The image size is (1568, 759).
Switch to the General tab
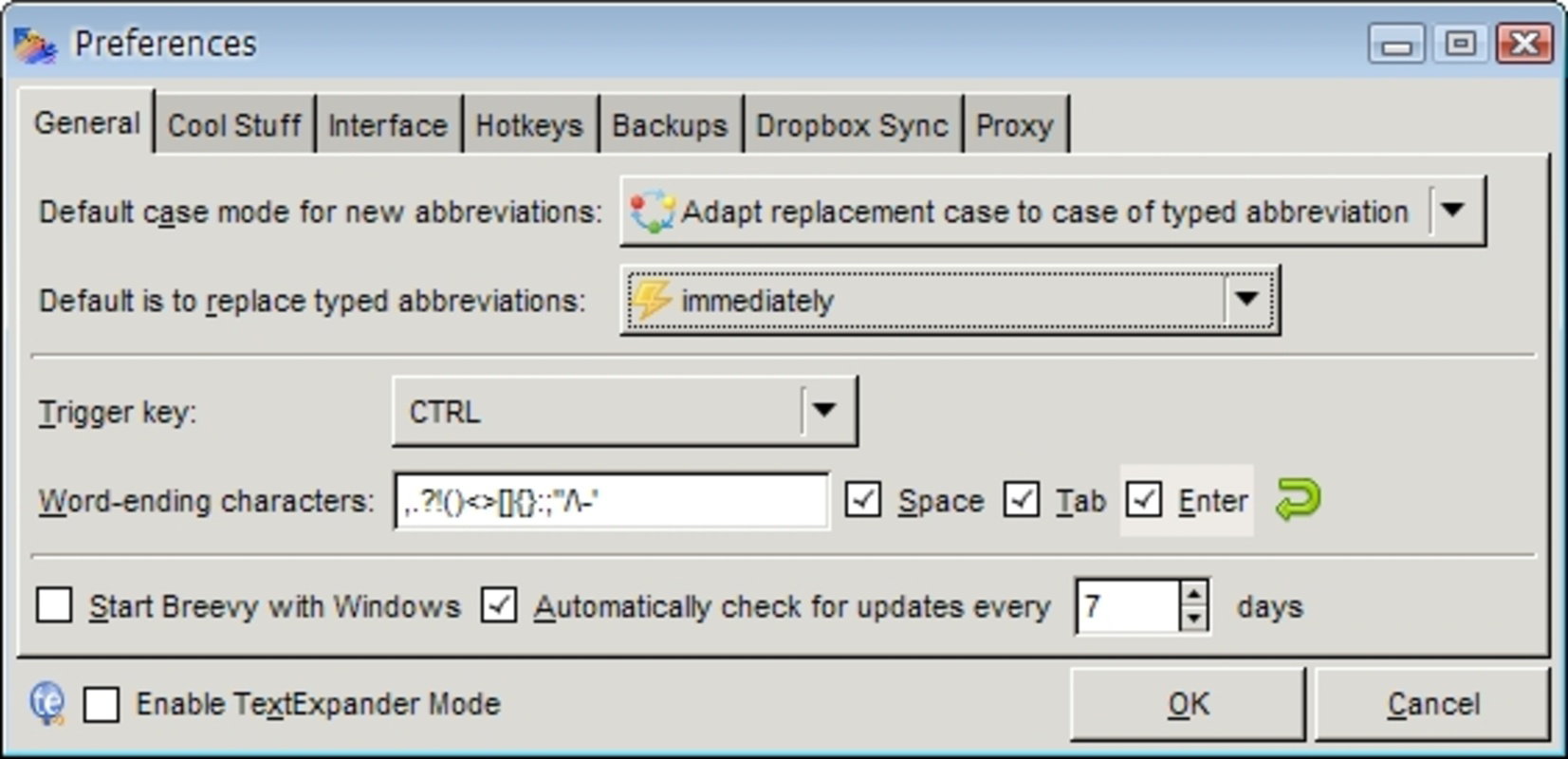86,123
